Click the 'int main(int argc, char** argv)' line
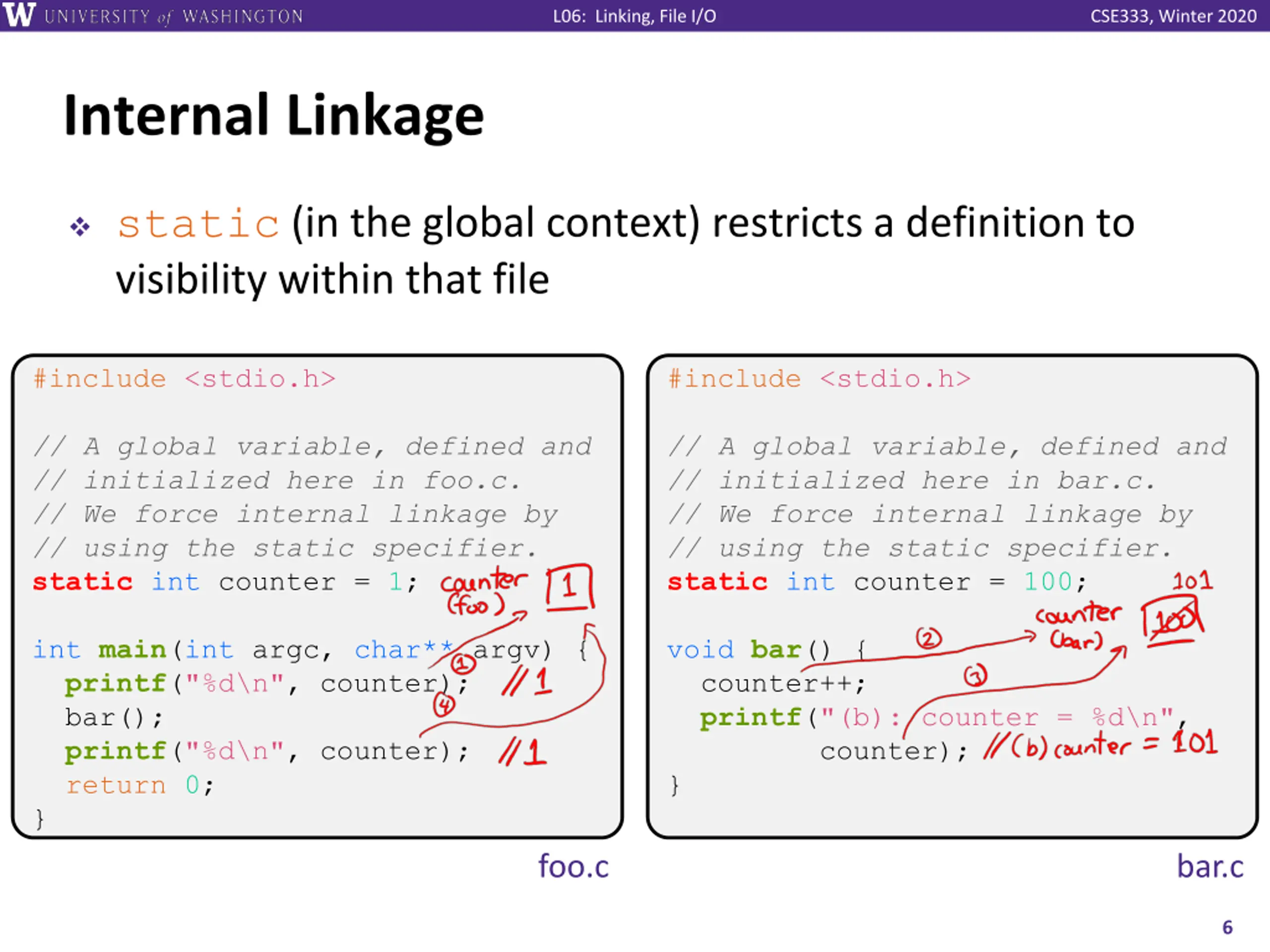The width and height of the screenshot is (1270, 952). click(x=311, y=650)
